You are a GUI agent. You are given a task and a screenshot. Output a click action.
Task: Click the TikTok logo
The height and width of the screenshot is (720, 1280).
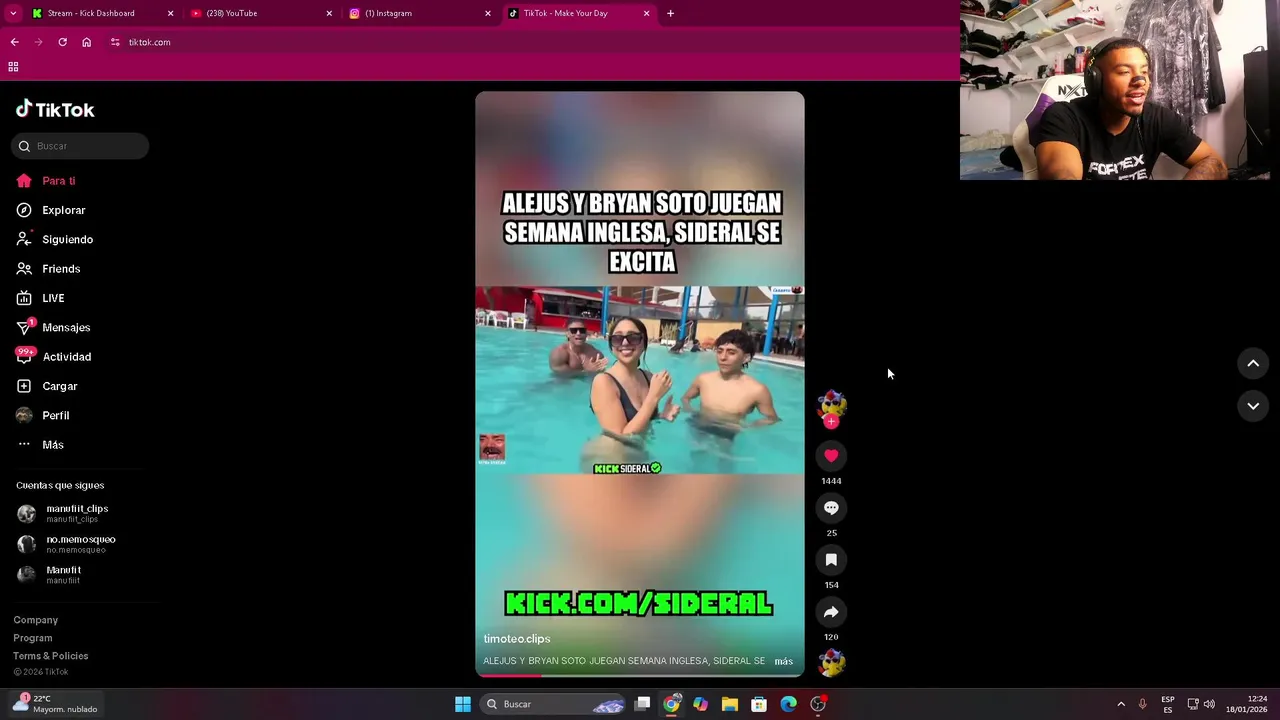(55, 110)
